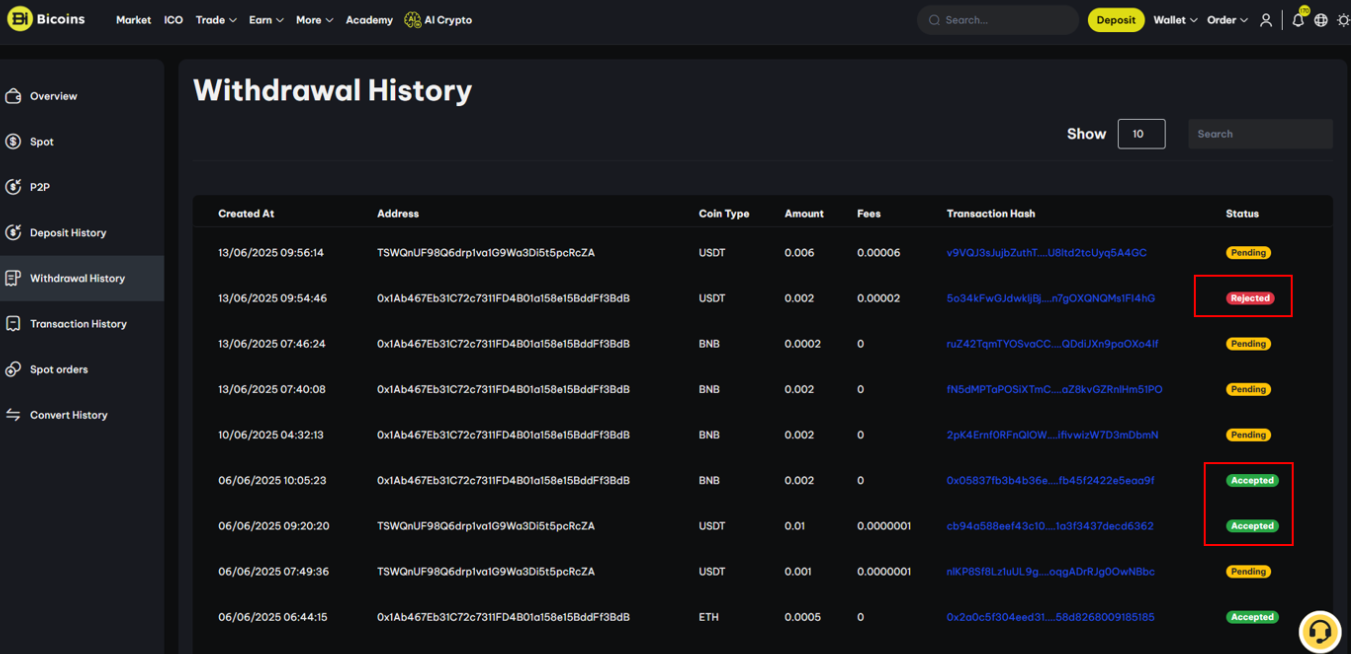The width and height of the screenshot is (1351, 654).
Task: Click the Rejected status badge
Action: [1250, 298]
